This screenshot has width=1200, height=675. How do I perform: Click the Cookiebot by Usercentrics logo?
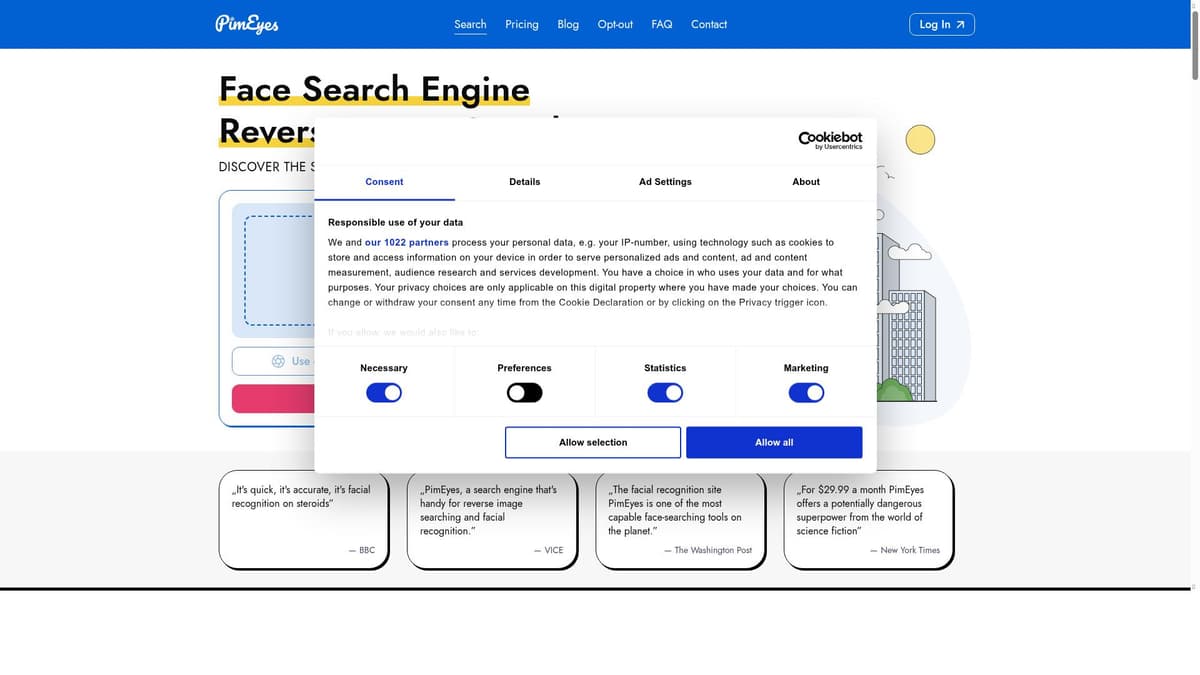pyautogui.click(x=829, y=140)
